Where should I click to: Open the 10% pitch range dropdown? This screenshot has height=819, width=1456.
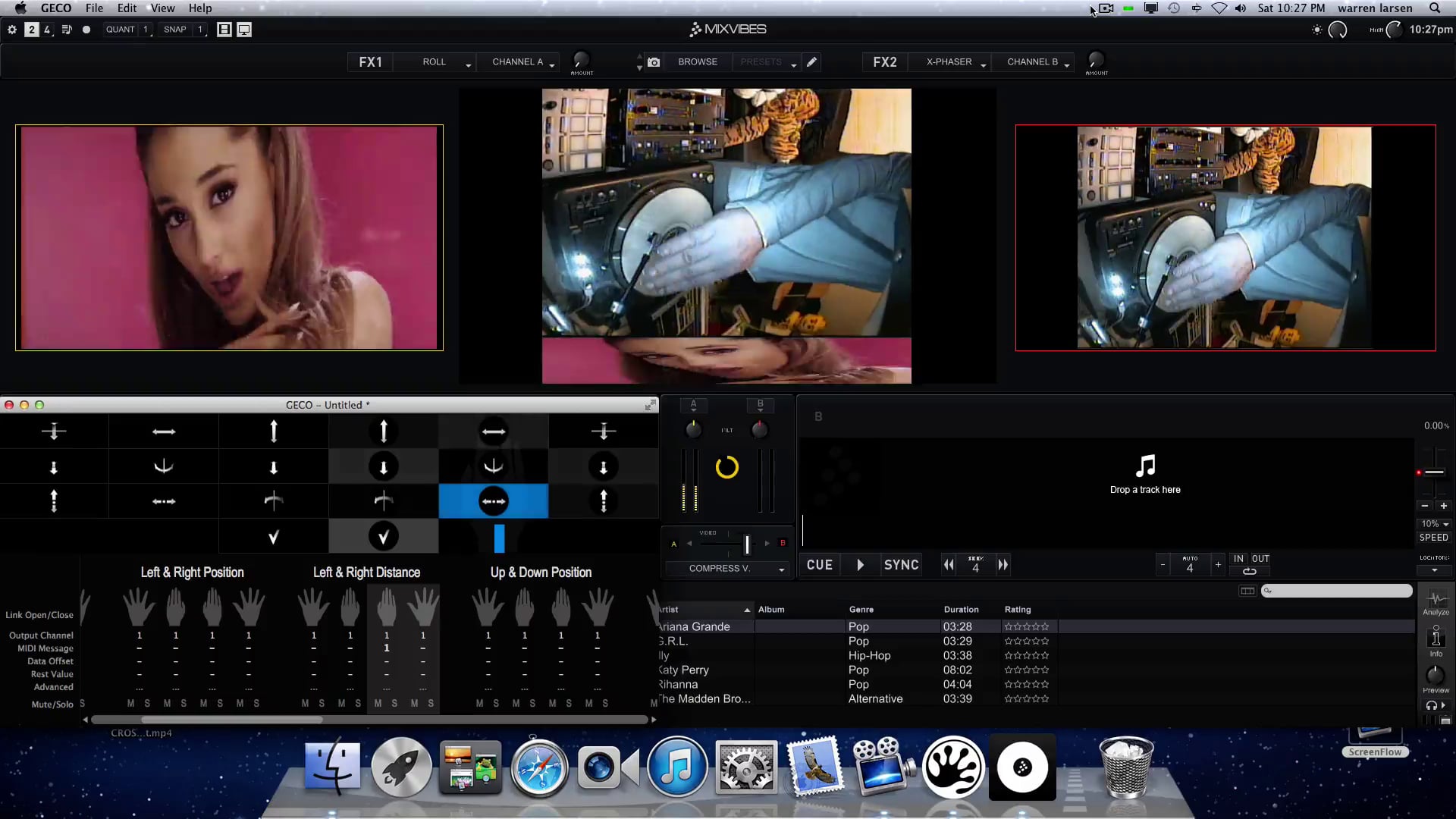tap(1433, 524)
